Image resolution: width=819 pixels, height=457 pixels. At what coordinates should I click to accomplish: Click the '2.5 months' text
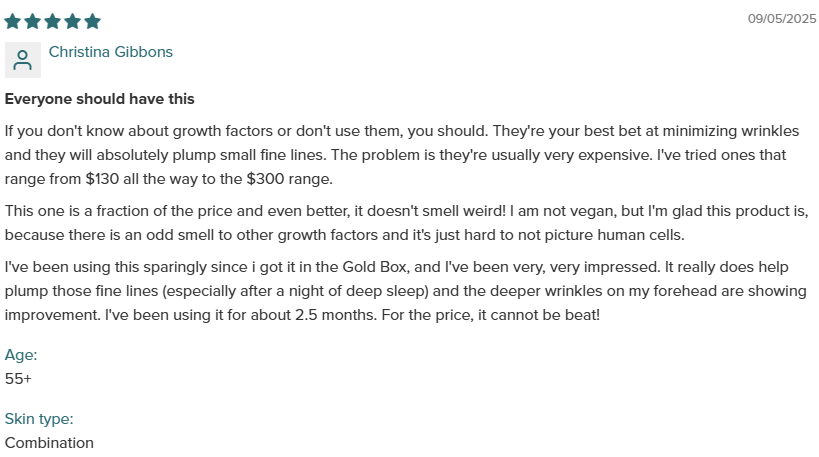coord(335,315)
